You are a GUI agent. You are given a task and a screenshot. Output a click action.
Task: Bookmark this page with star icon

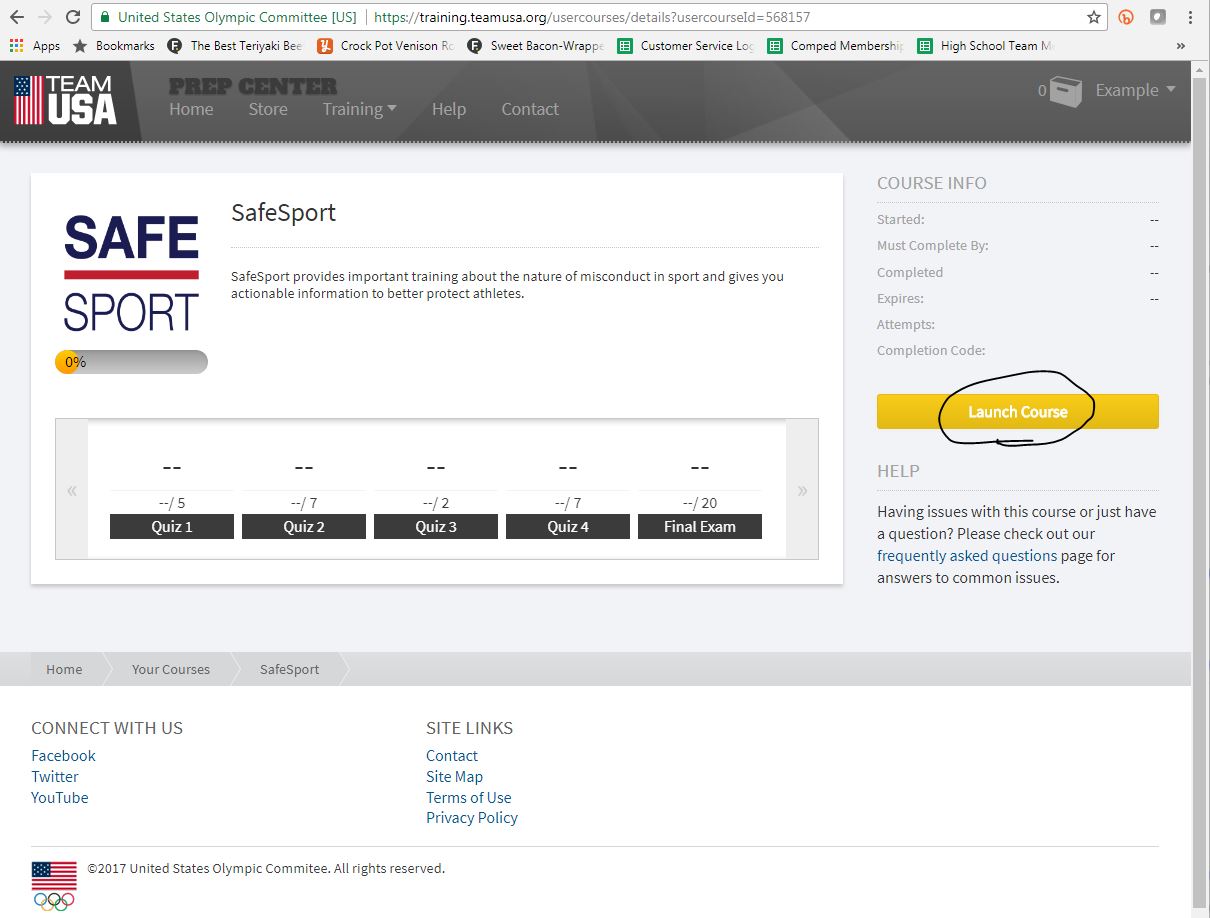[1094, 17]
